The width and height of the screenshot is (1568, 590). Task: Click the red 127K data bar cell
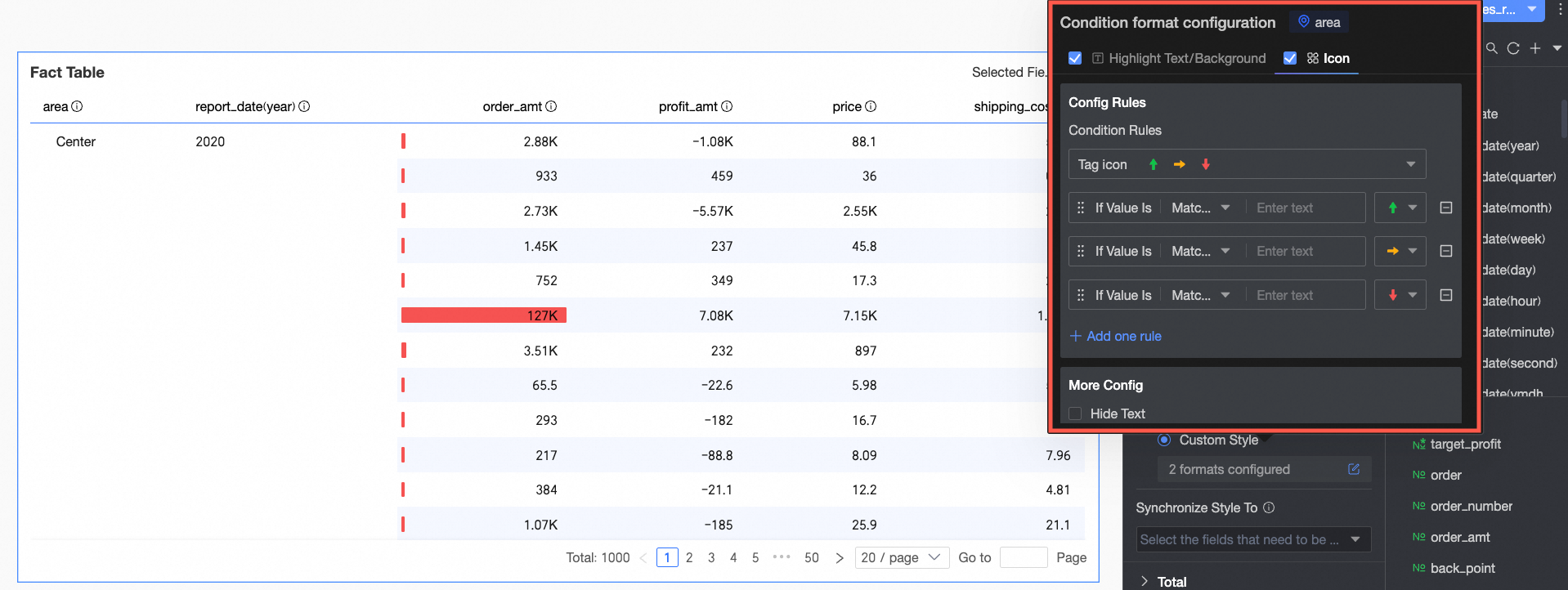click(484, 315)
